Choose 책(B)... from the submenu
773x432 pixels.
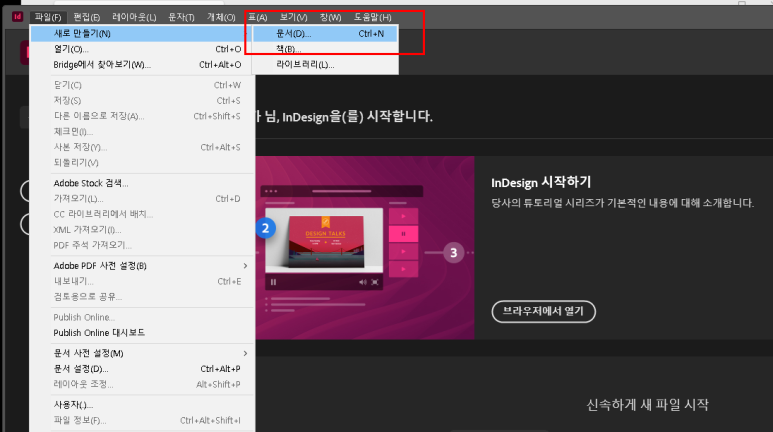(x=325, y=49)
